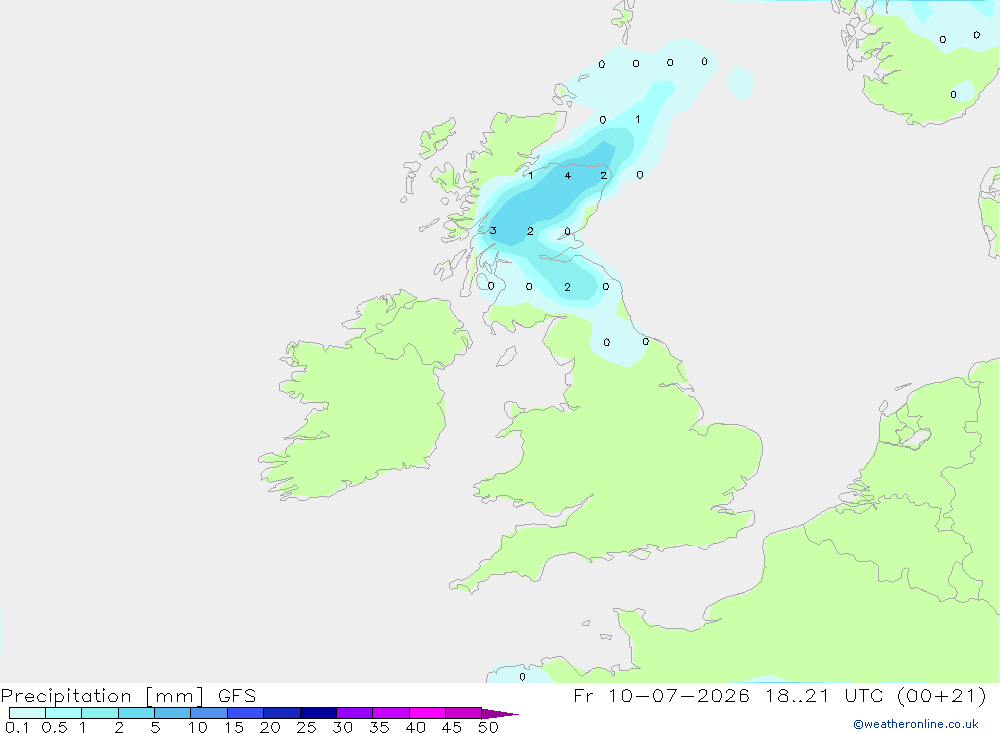Click the legend scale label "40"

point(416,727)
